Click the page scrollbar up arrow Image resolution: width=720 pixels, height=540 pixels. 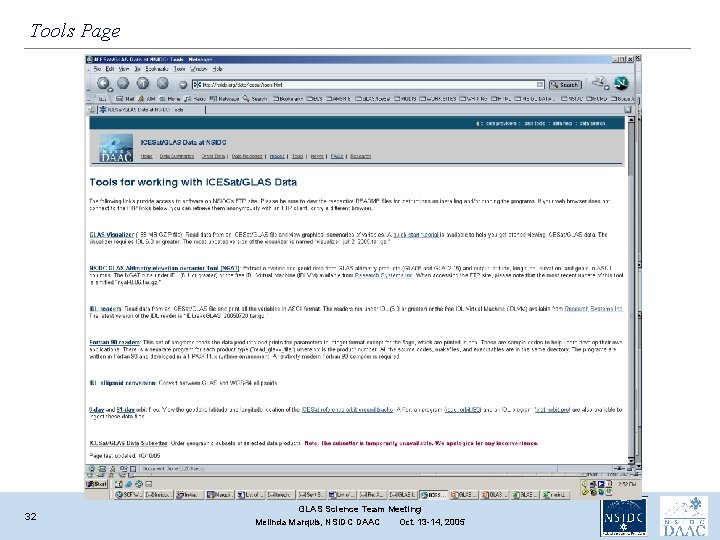631,119
